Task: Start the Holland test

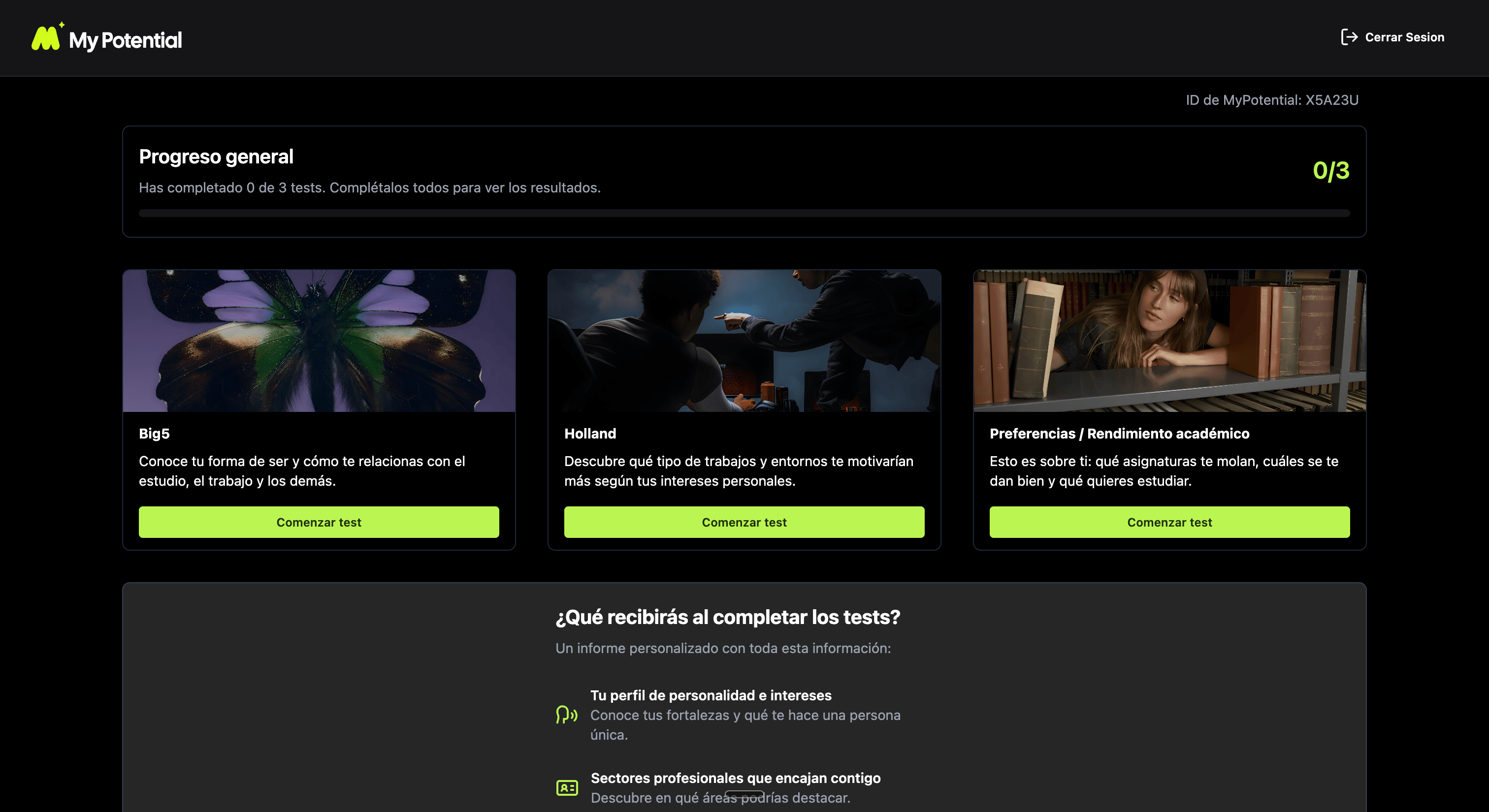Action: [744, 522]
